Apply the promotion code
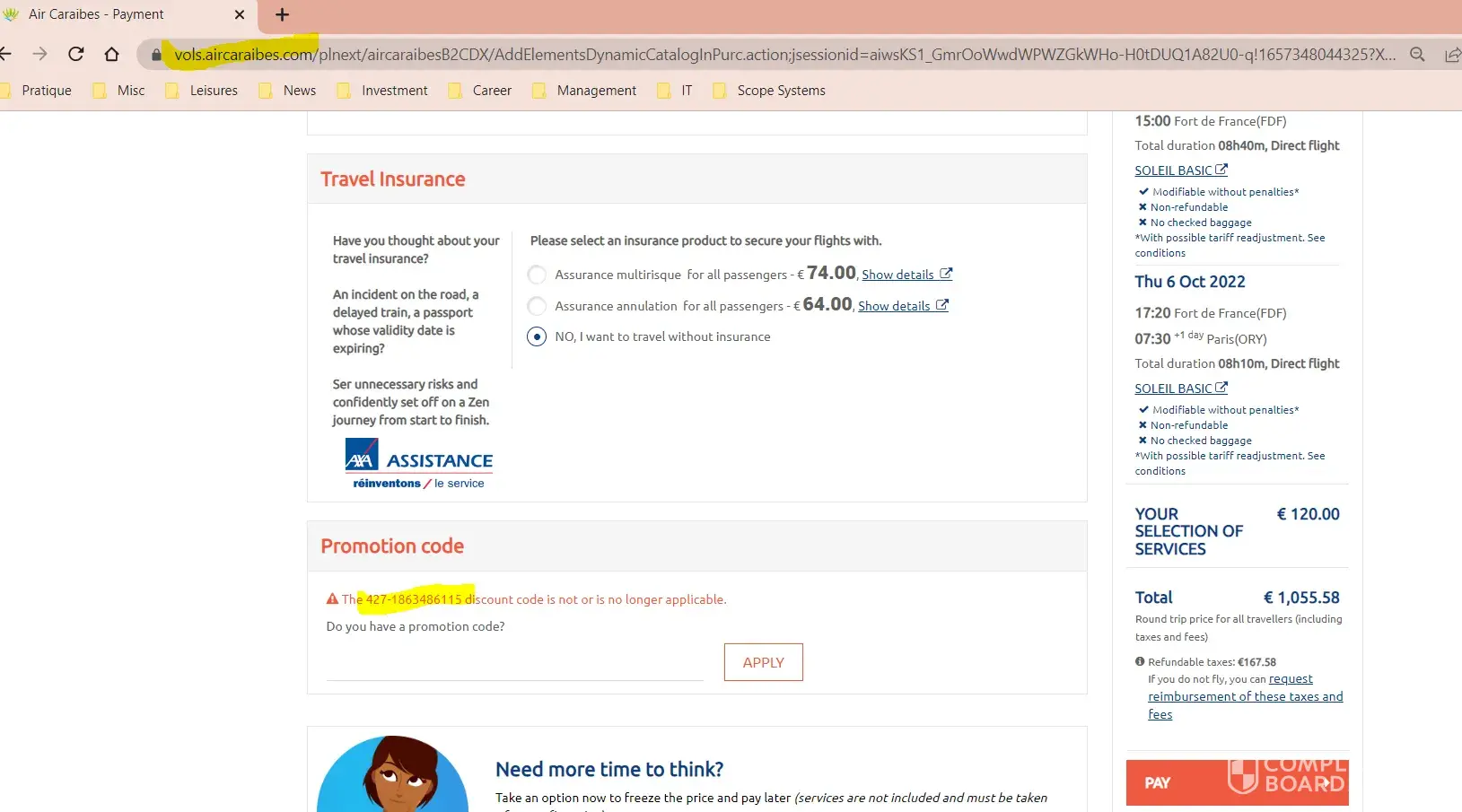The image size is (1462, 812). coord(763,662)
